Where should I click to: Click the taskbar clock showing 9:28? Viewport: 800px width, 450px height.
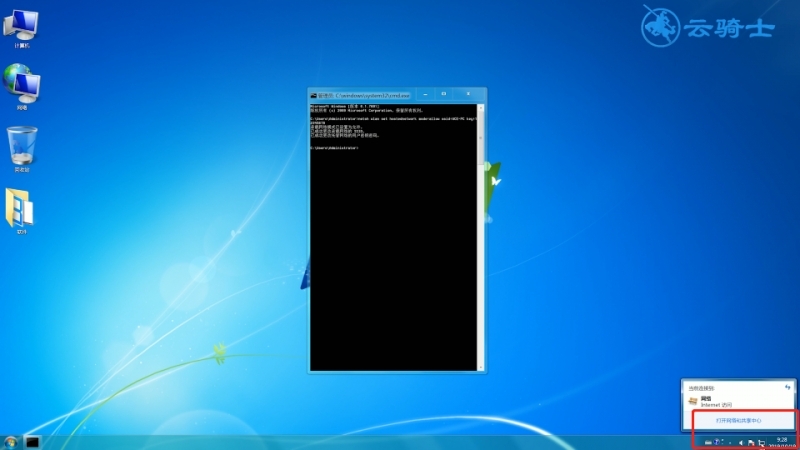click(782, 442)
